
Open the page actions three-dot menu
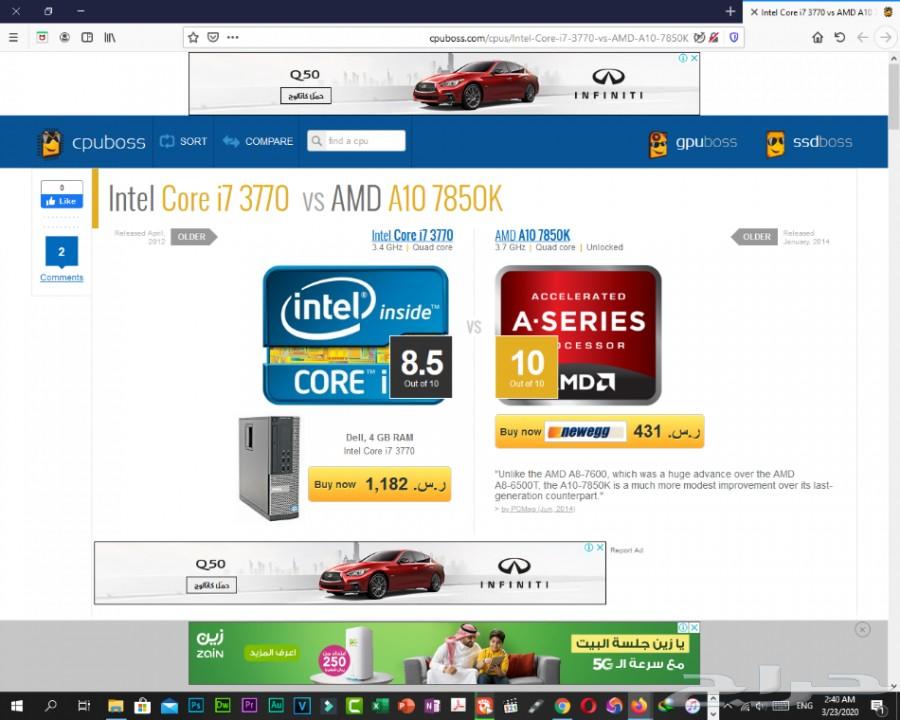232,37
